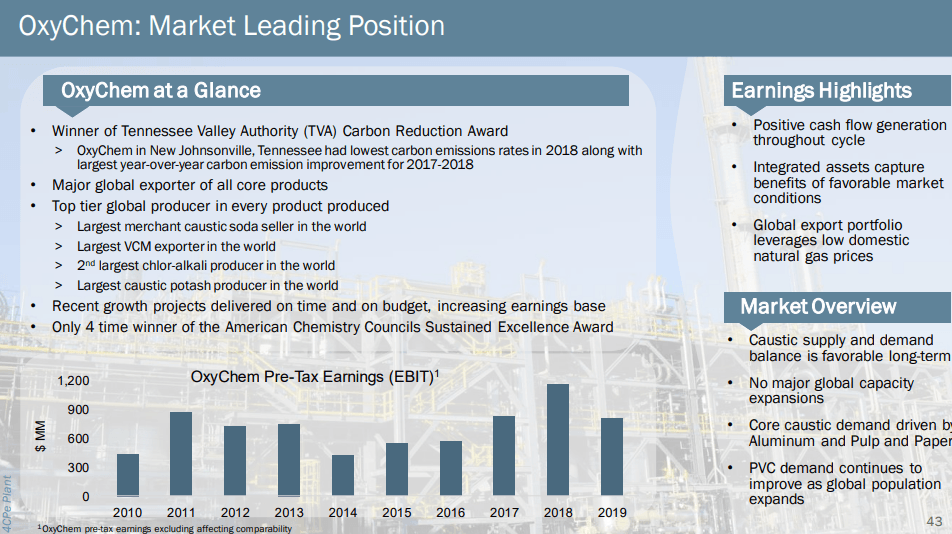Click the '300' y-axis label

coord(78,468)
